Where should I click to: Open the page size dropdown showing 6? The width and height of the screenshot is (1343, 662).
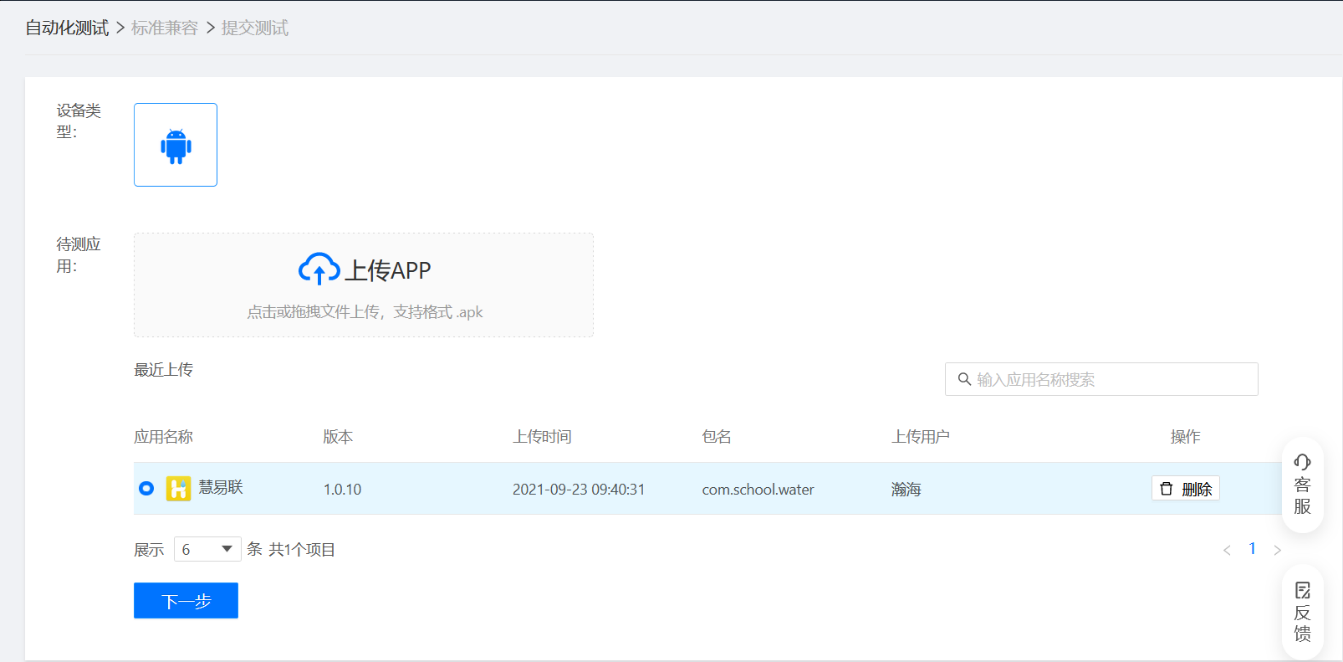pos(207,549)
